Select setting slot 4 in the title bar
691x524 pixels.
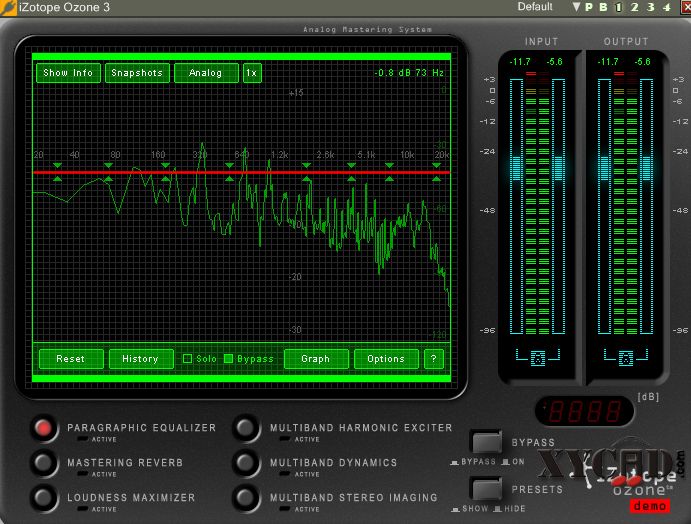coord(667,7)
